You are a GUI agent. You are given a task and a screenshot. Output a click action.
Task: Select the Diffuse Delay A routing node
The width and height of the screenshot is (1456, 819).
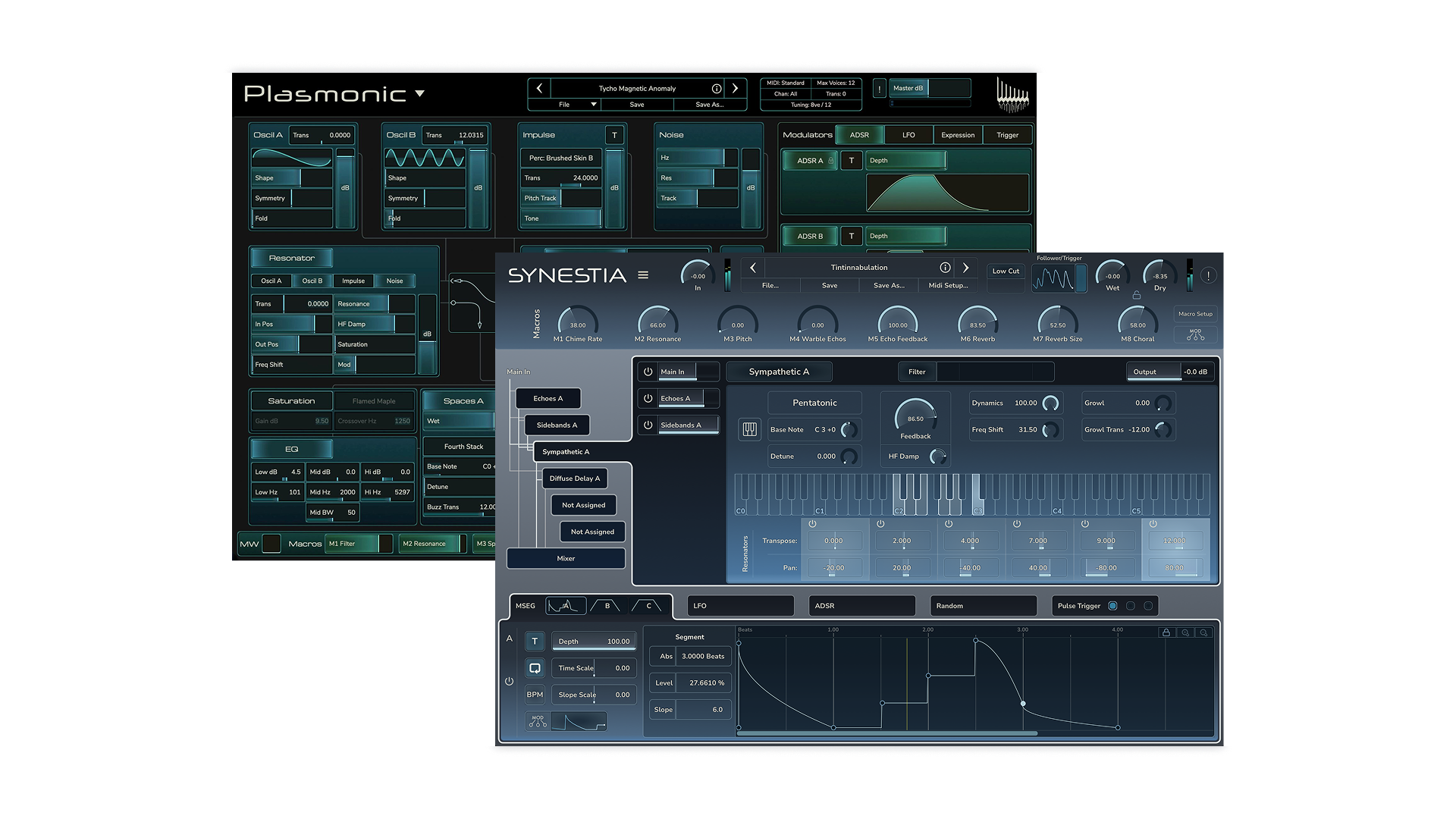[x=574, y=479]
